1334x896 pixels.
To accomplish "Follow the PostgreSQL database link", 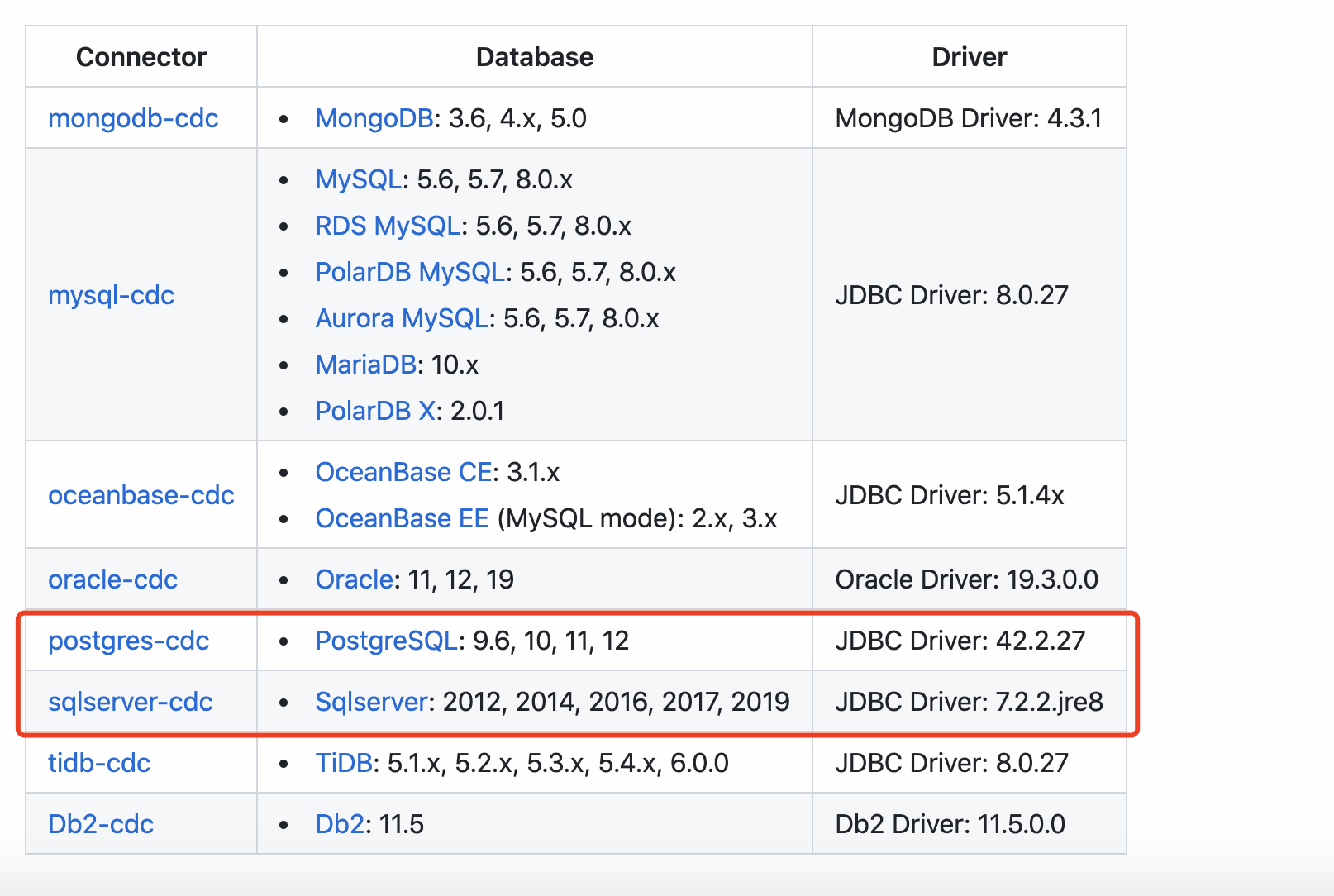I will (x=386, y=641).
